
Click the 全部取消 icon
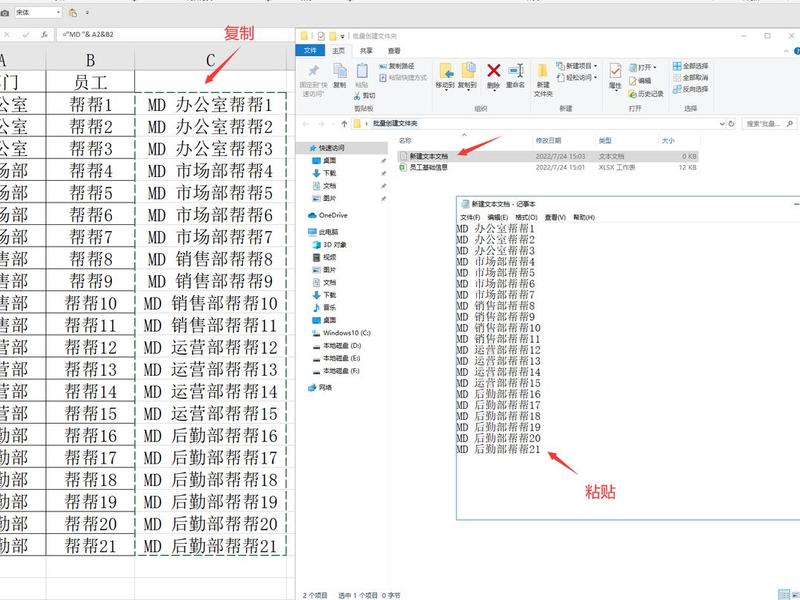pyautogui.click(x=677, y=78)
